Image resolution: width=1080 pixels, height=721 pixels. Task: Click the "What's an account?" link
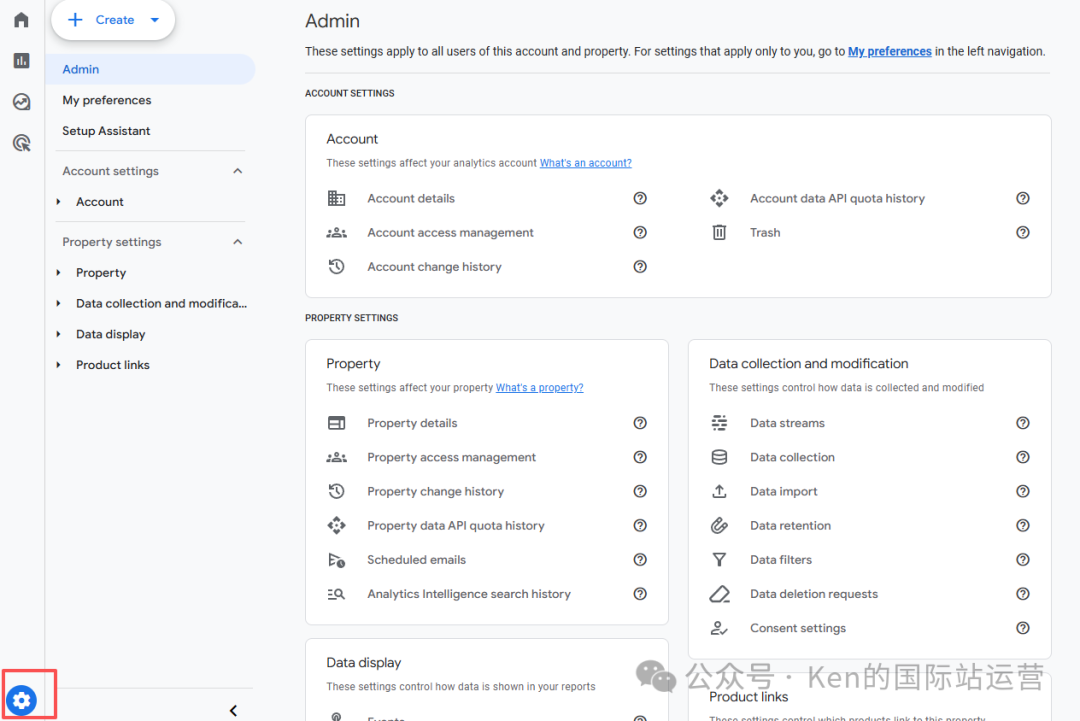585,163
